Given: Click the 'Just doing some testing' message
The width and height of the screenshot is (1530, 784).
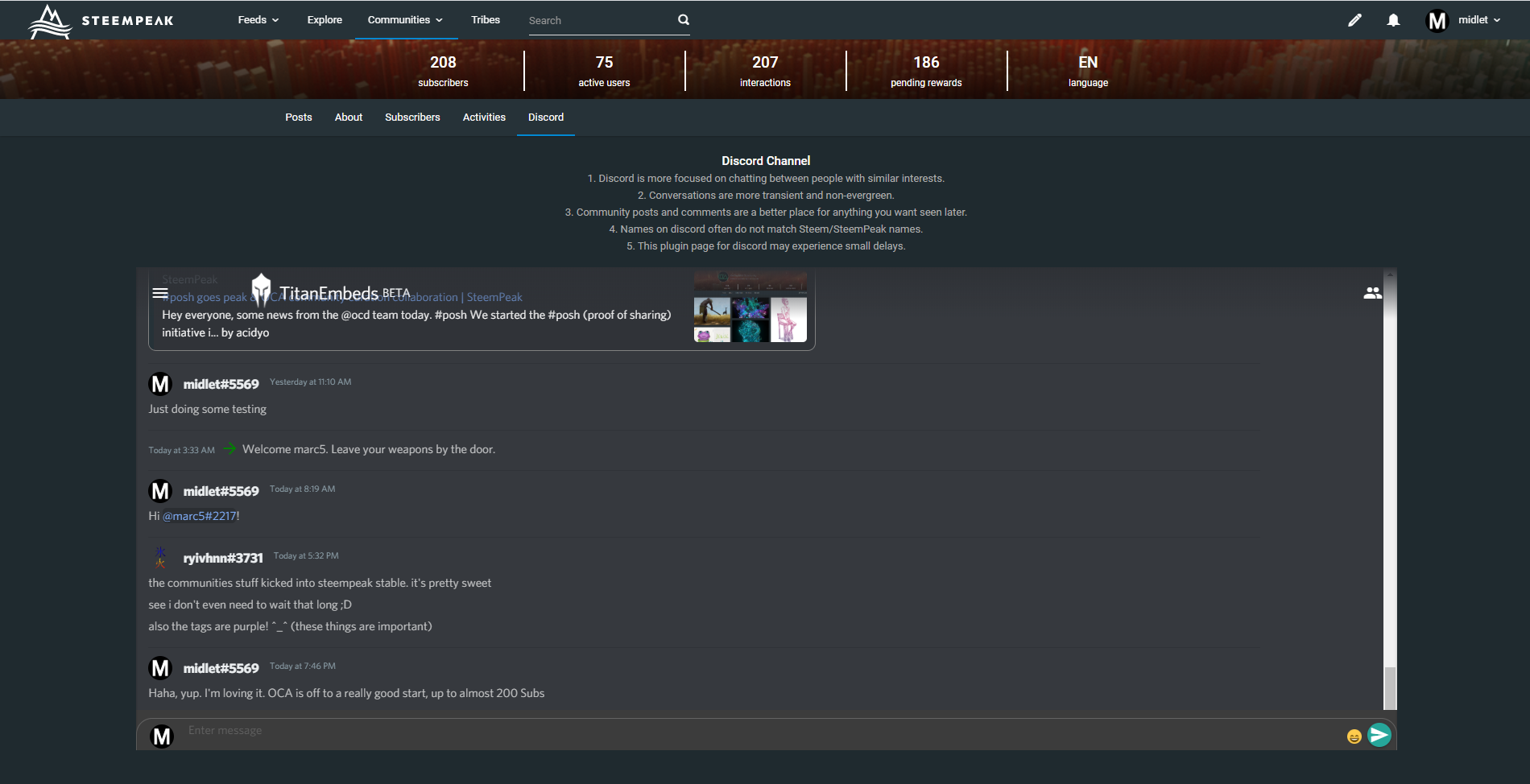Looking at the screenshot, I should [x=207, y=409].
